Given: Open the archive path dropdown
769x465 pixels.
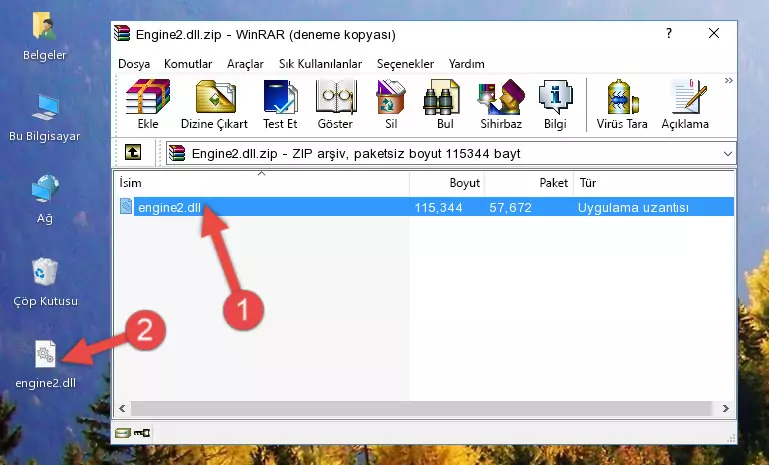Looking at the screenshot, I should pos(728,154).
